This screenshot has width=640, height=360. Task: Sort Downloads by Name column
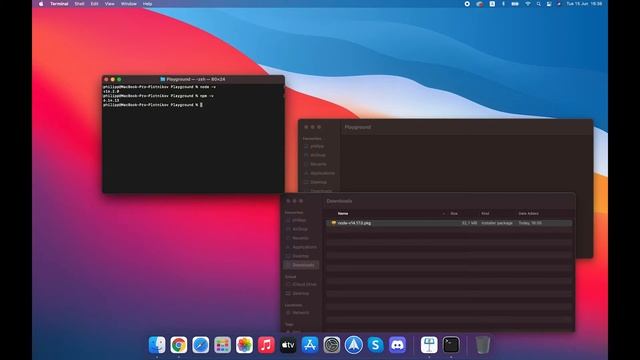click(x=343, y=213)
